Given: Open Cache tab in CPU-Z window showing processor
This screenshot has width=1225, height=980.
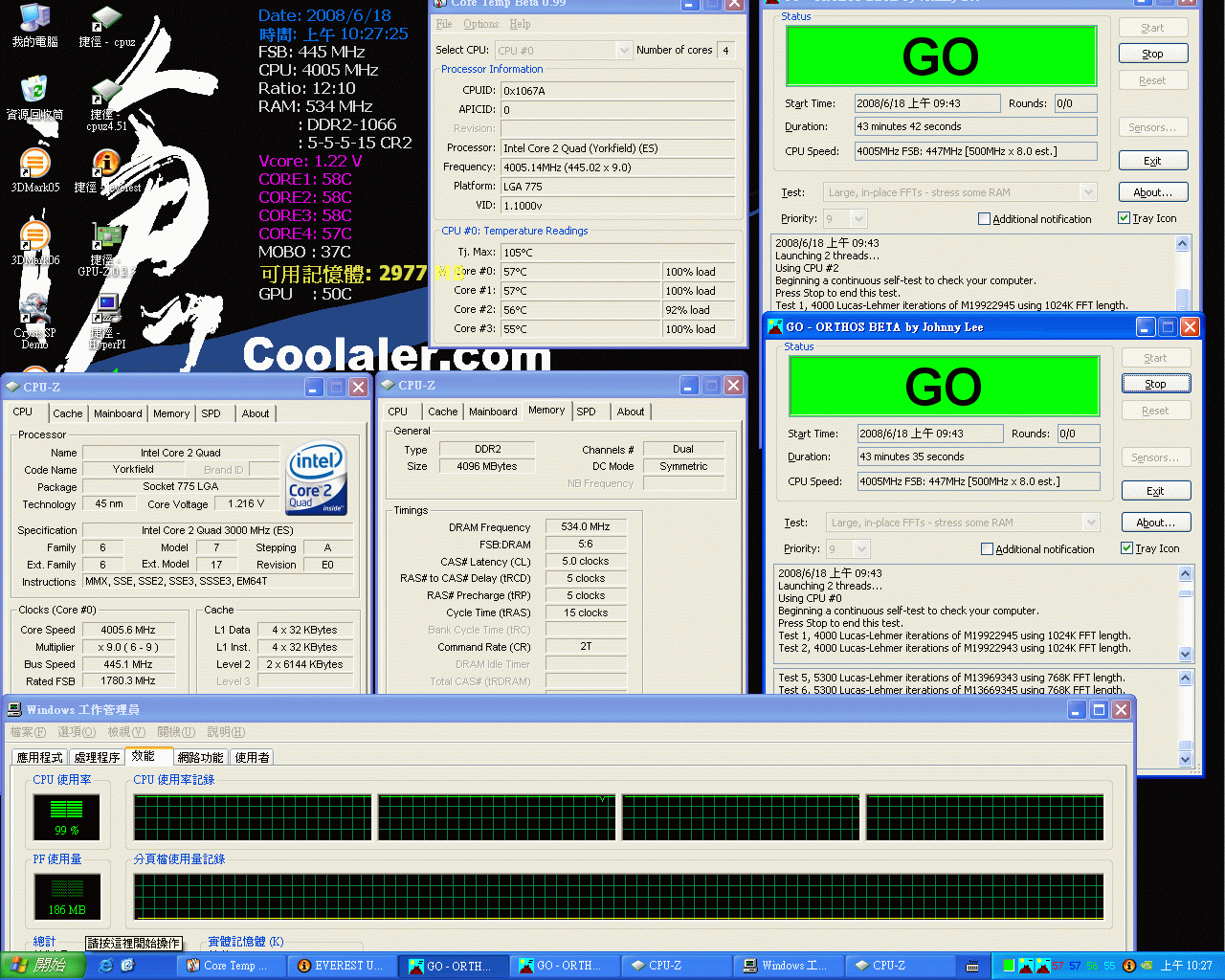Looking at the screenshot, I should 67,413.
